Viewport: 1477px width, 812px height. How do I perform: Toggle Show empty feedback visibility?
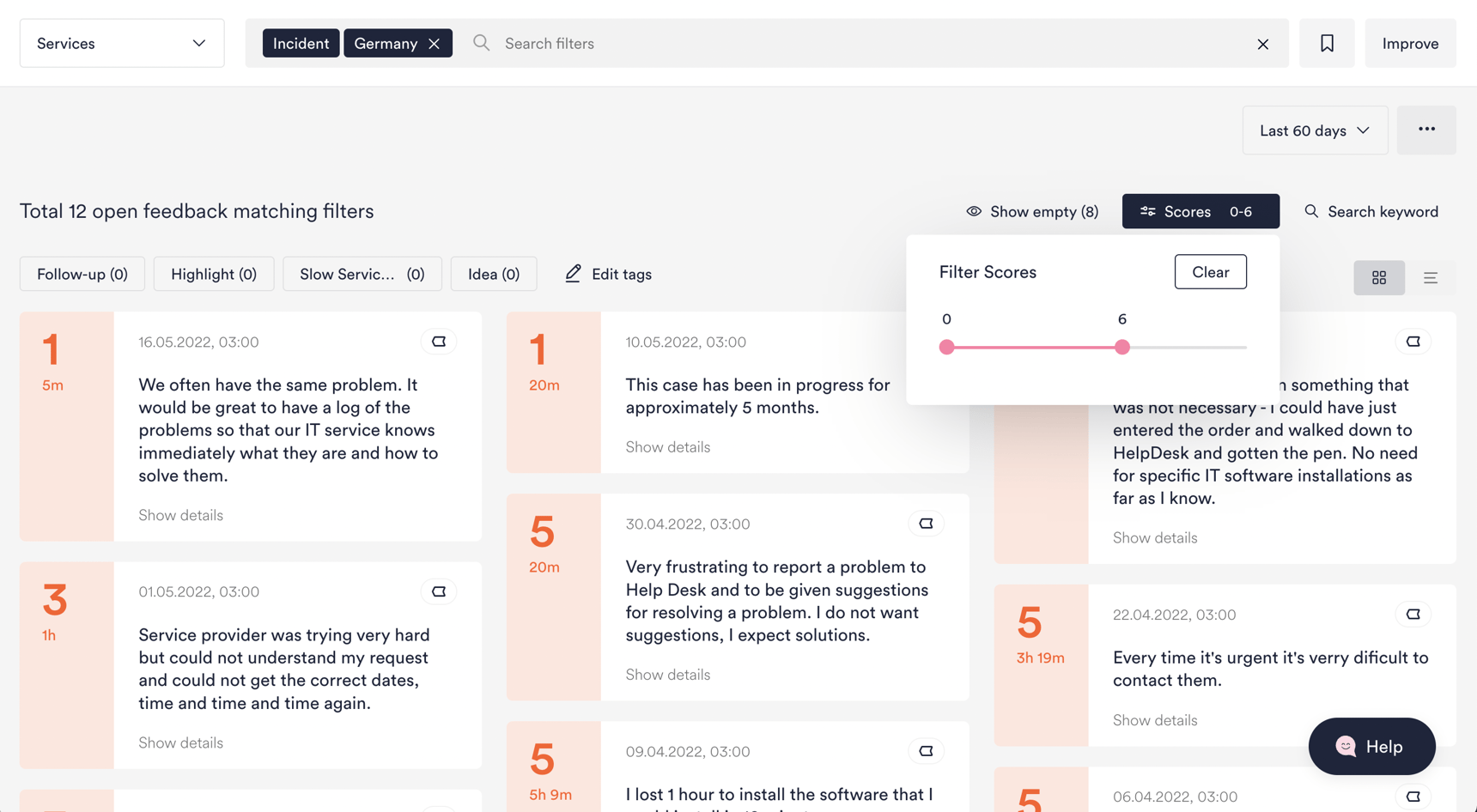(1032, 211)
